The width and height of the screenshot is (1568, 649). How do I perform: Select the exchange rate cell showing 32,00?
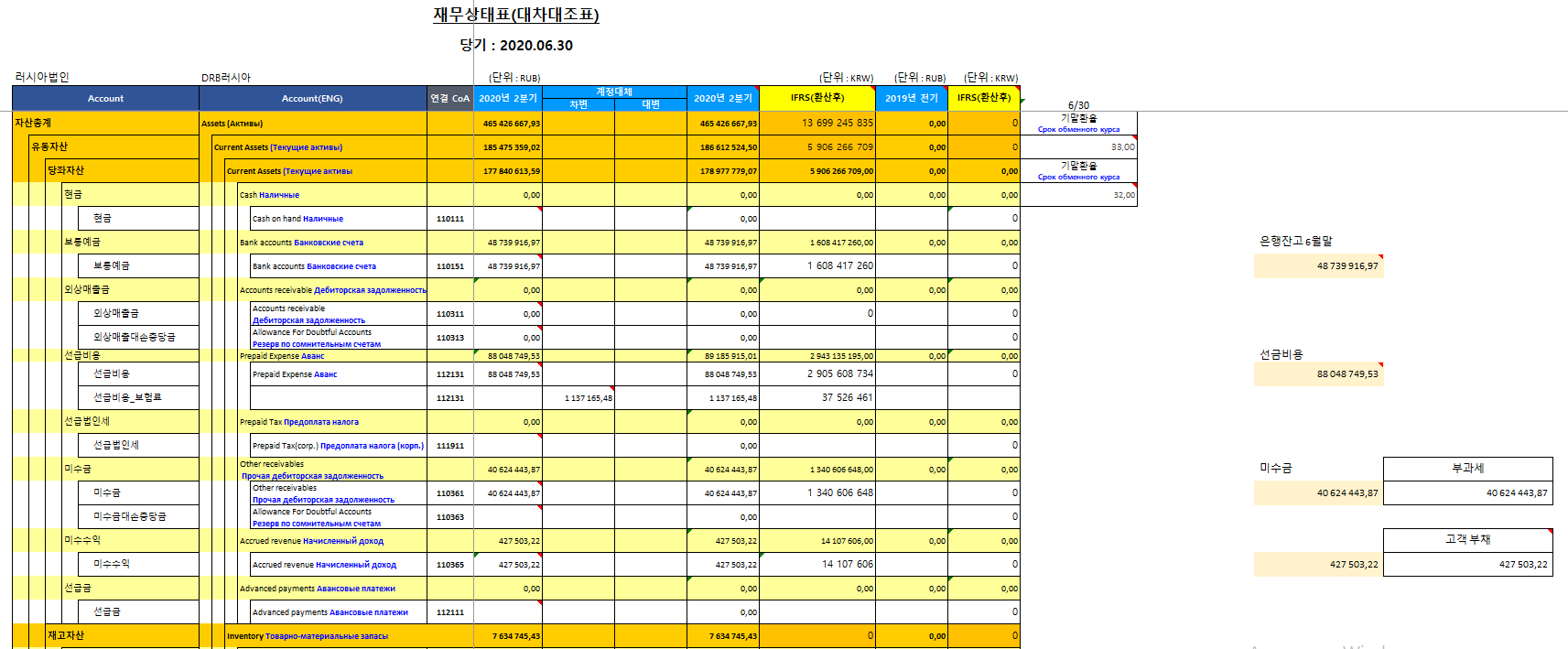pyautogui.click(x=1078, y=195)
